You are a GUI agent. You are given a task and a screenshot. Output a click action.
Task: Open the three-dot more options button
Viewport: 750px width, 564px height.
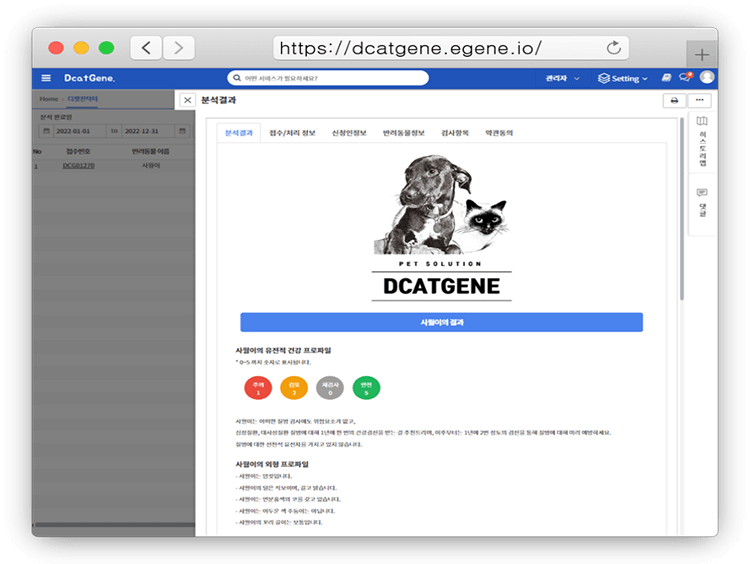(699, 100)
